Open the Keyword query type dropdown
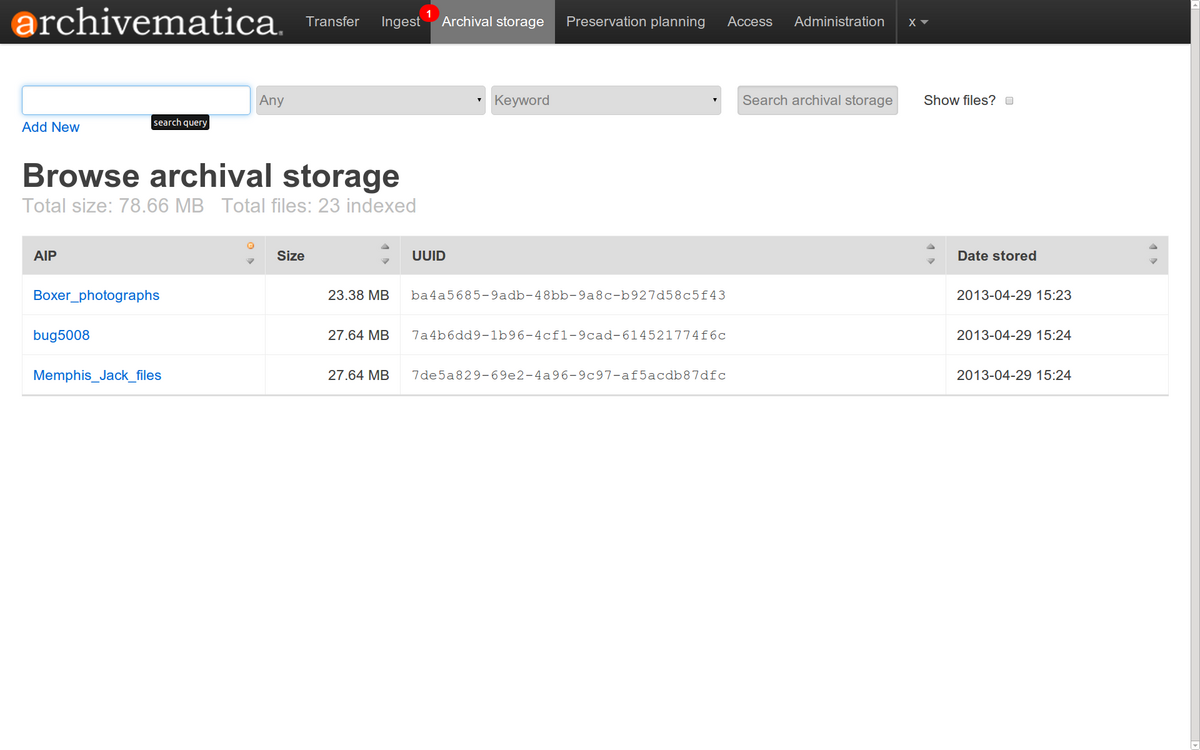1200x750 pixels. [x=604, y=100]
